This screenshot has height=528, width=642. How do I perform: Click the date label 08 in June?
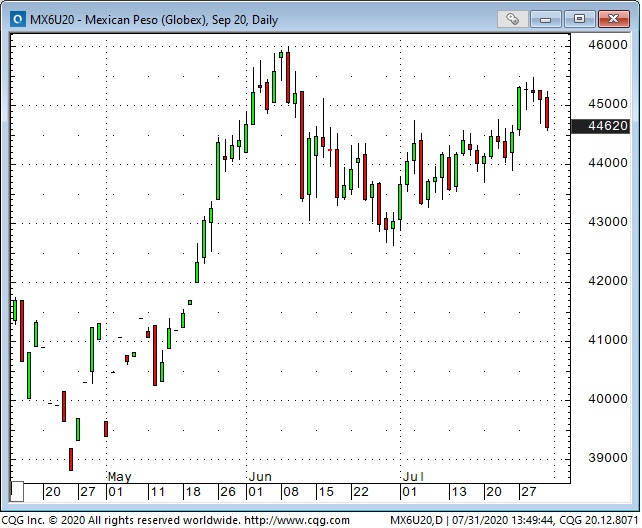291,492
